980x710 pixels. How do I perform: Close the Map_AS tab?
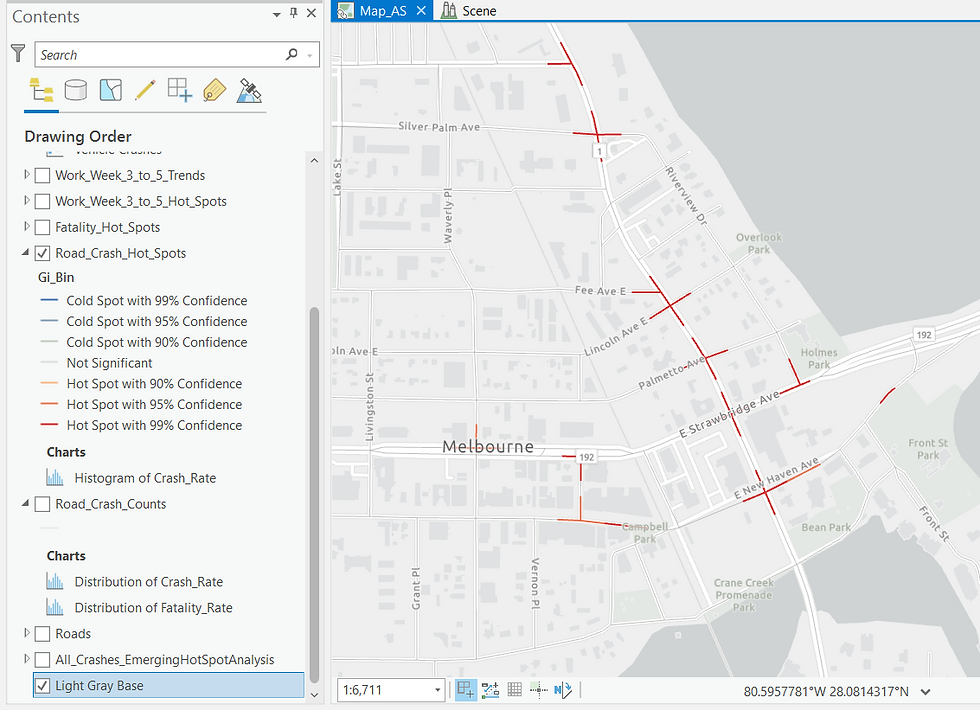[421, 11]
